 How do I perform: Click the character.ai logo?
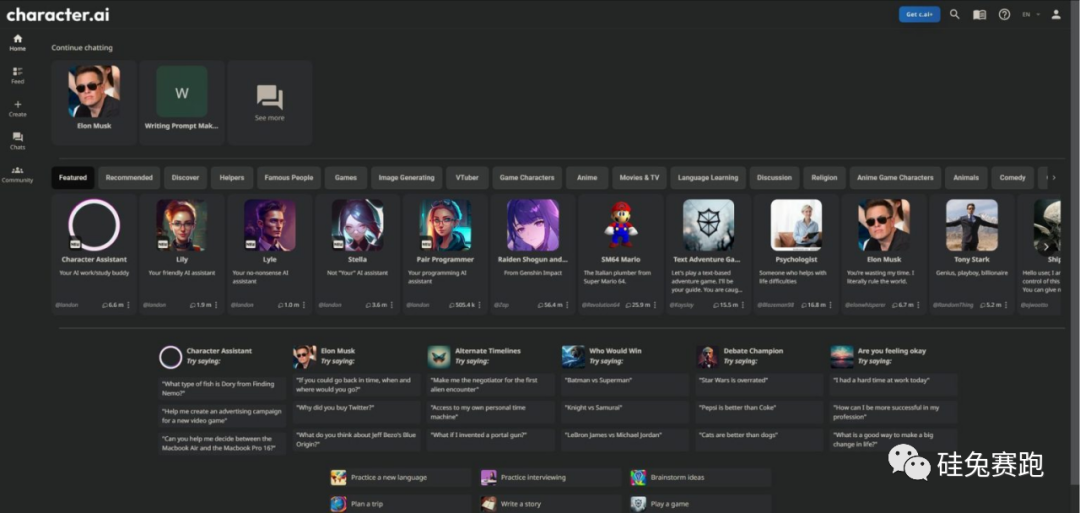pos(58,14)
